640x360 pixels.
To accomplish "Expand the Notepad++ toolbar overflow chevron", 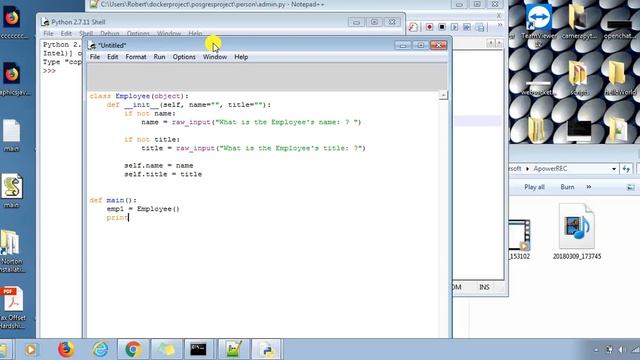I will click(x=500, y=26).
